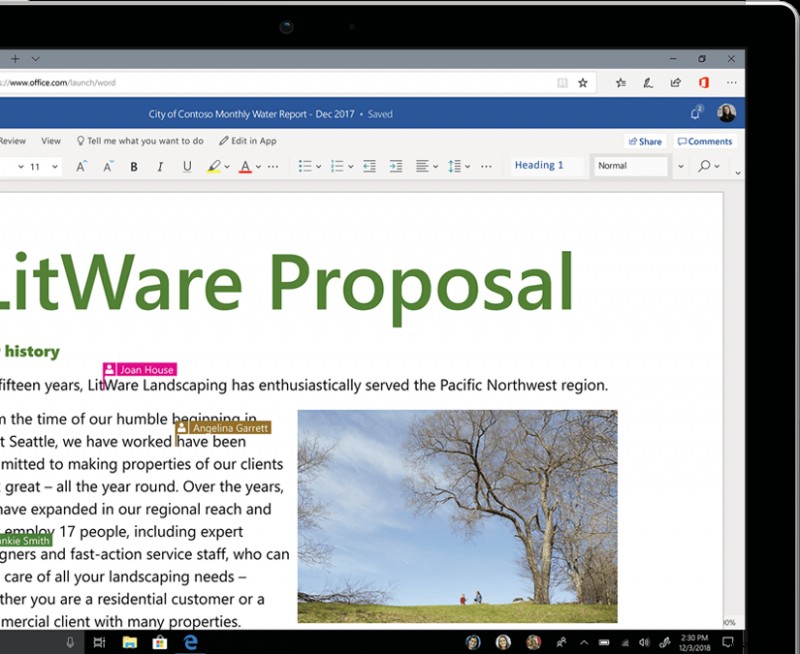Select the numbered list icon
Screen dimensions: 800x654
(339, 165)
